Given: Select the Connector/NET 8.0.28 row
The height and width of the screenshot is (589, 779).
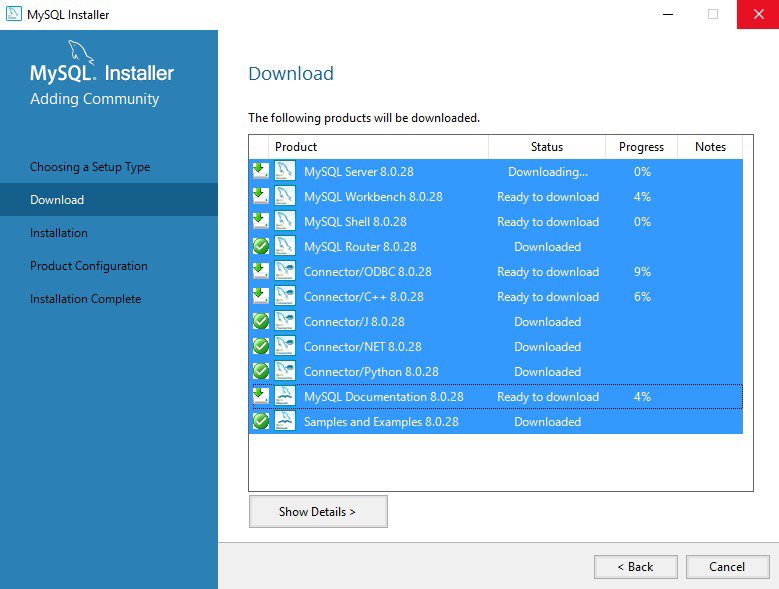Looking at the screenshot, I should coord(362,347).
